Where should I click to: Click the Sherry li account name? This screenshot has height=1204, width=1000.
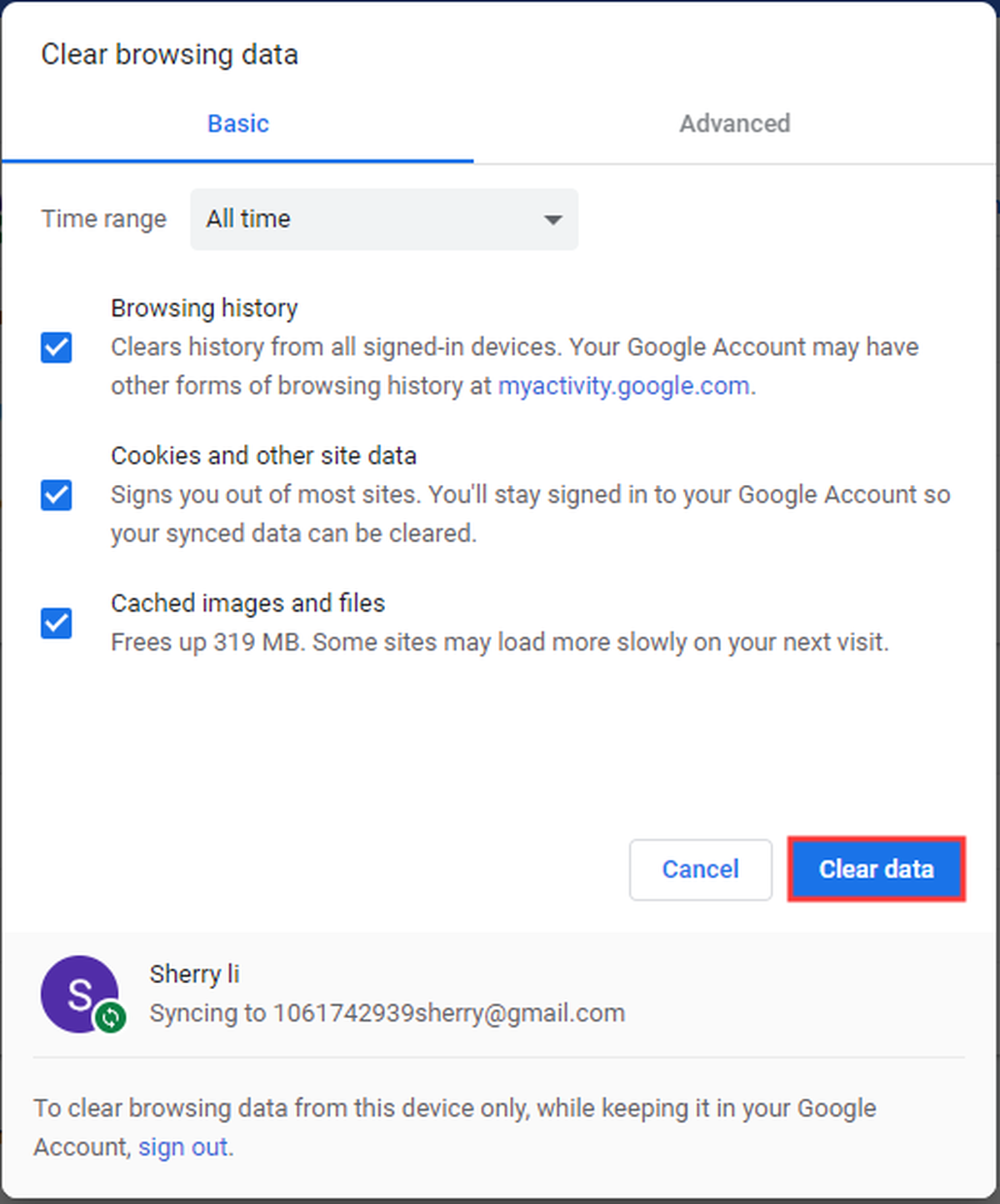click(x=194, y=974)
